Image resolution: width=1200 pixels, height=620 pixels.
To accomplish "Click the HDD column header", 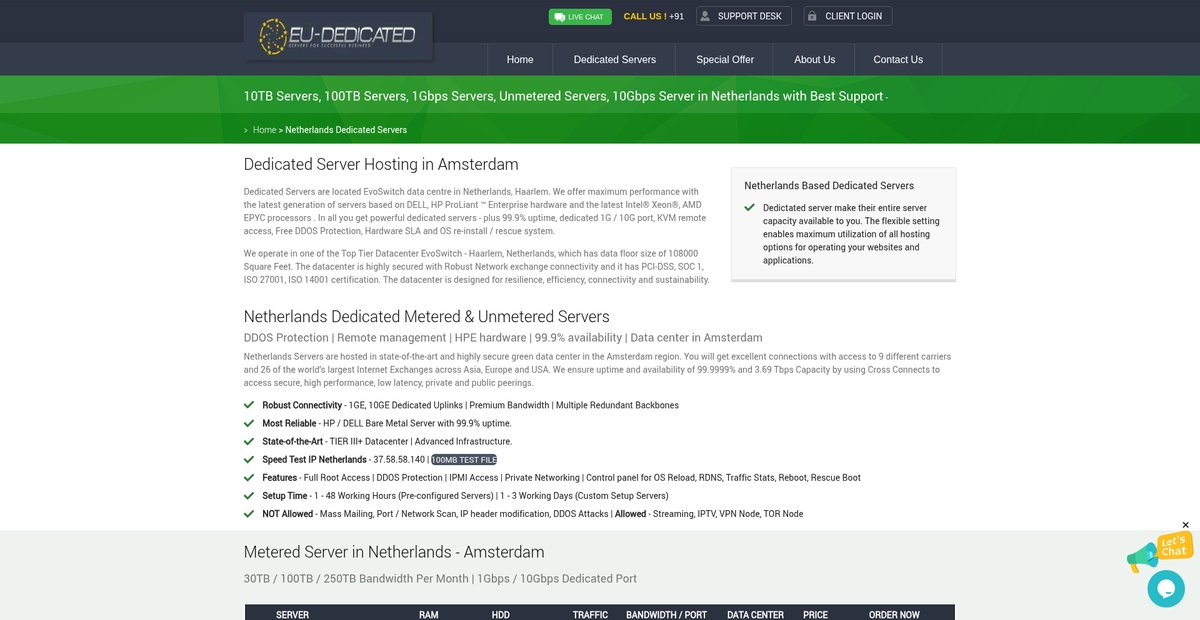I will 501,614.
